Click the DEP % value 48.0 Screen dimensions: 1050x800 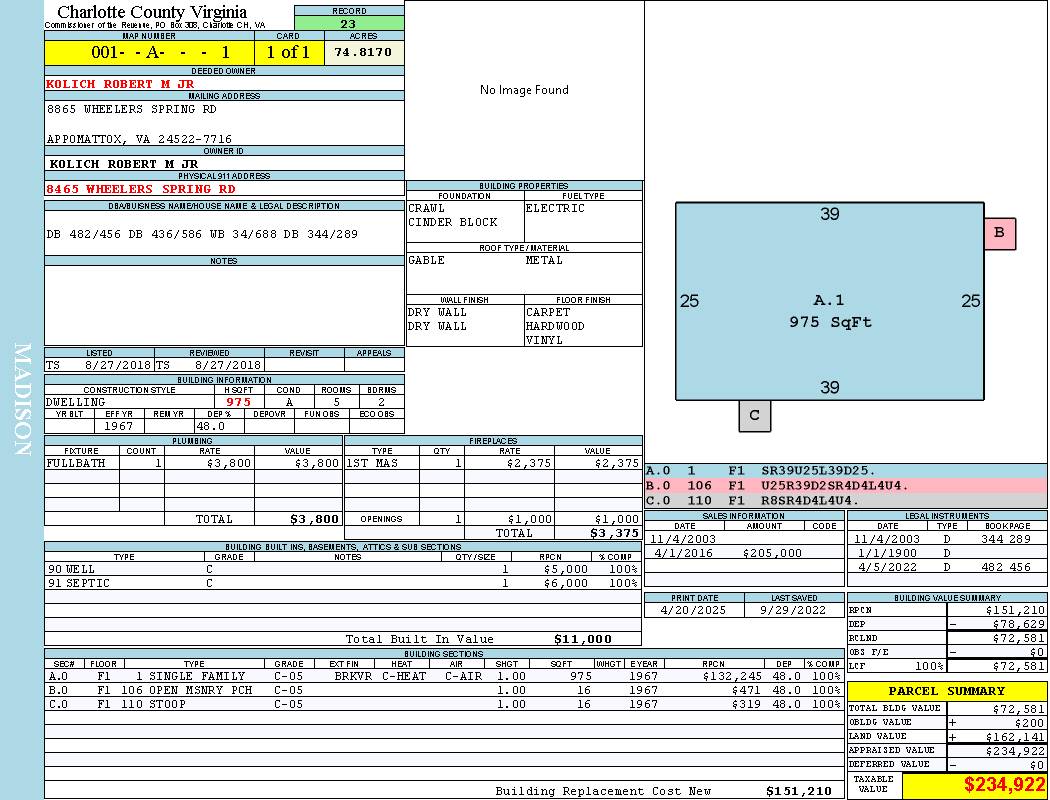(x=211, y=426)
